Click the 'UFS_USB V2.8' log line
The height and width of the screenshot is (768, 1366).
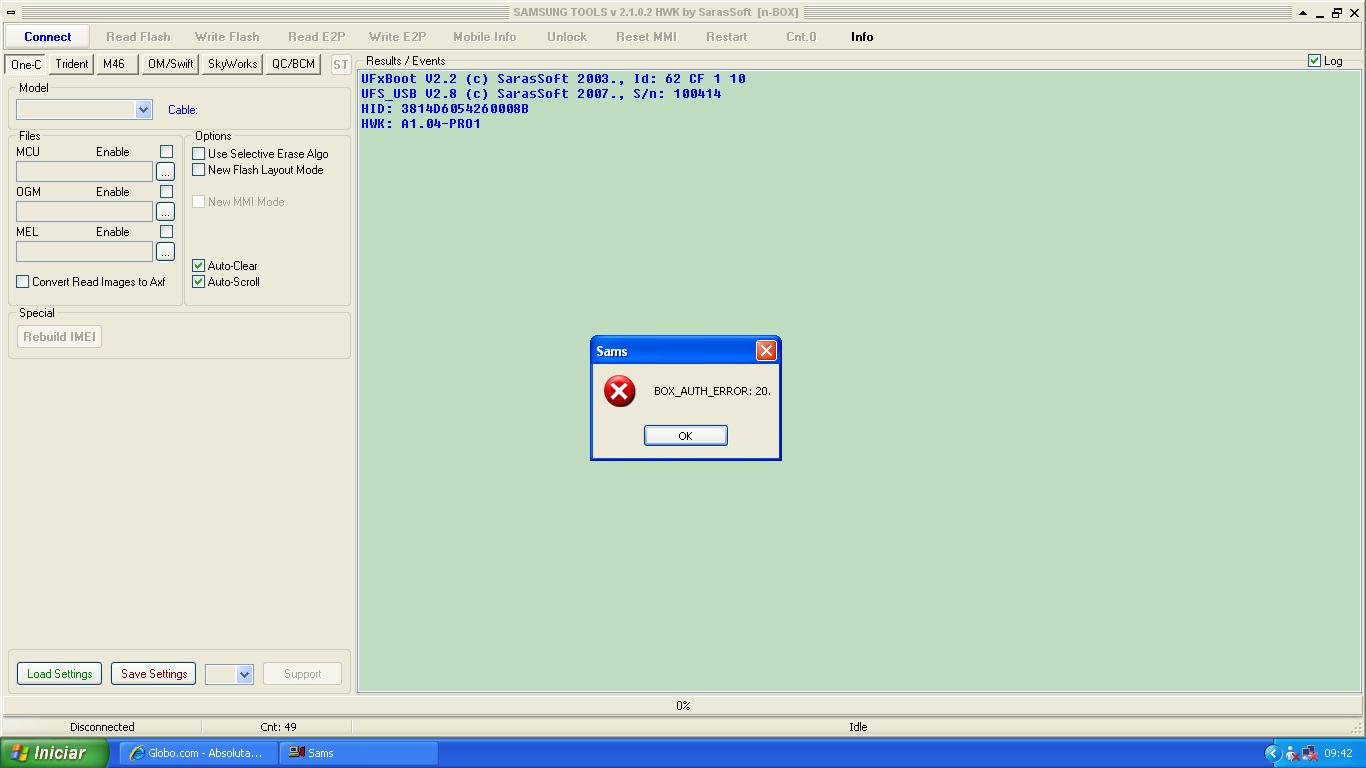click(541, 94)
